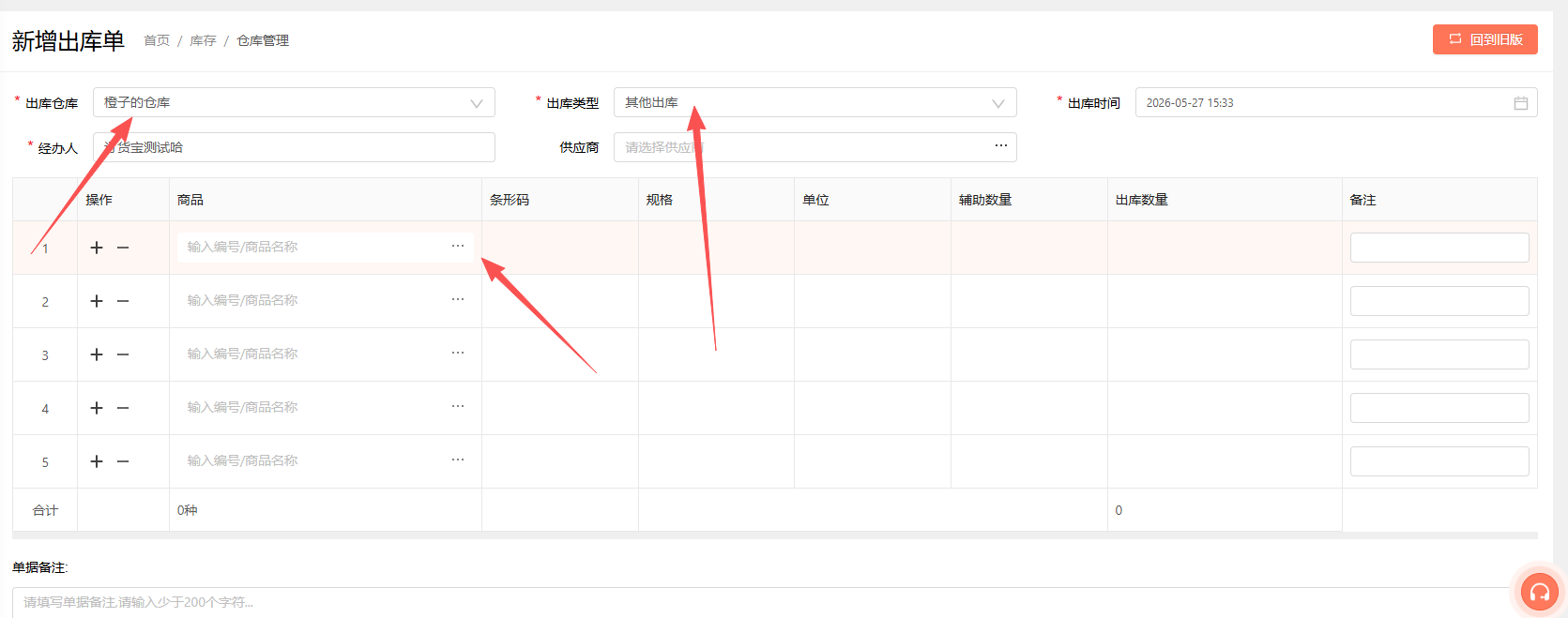
Task: Click the 出库时间 date field
Action: pos(1336,102)
